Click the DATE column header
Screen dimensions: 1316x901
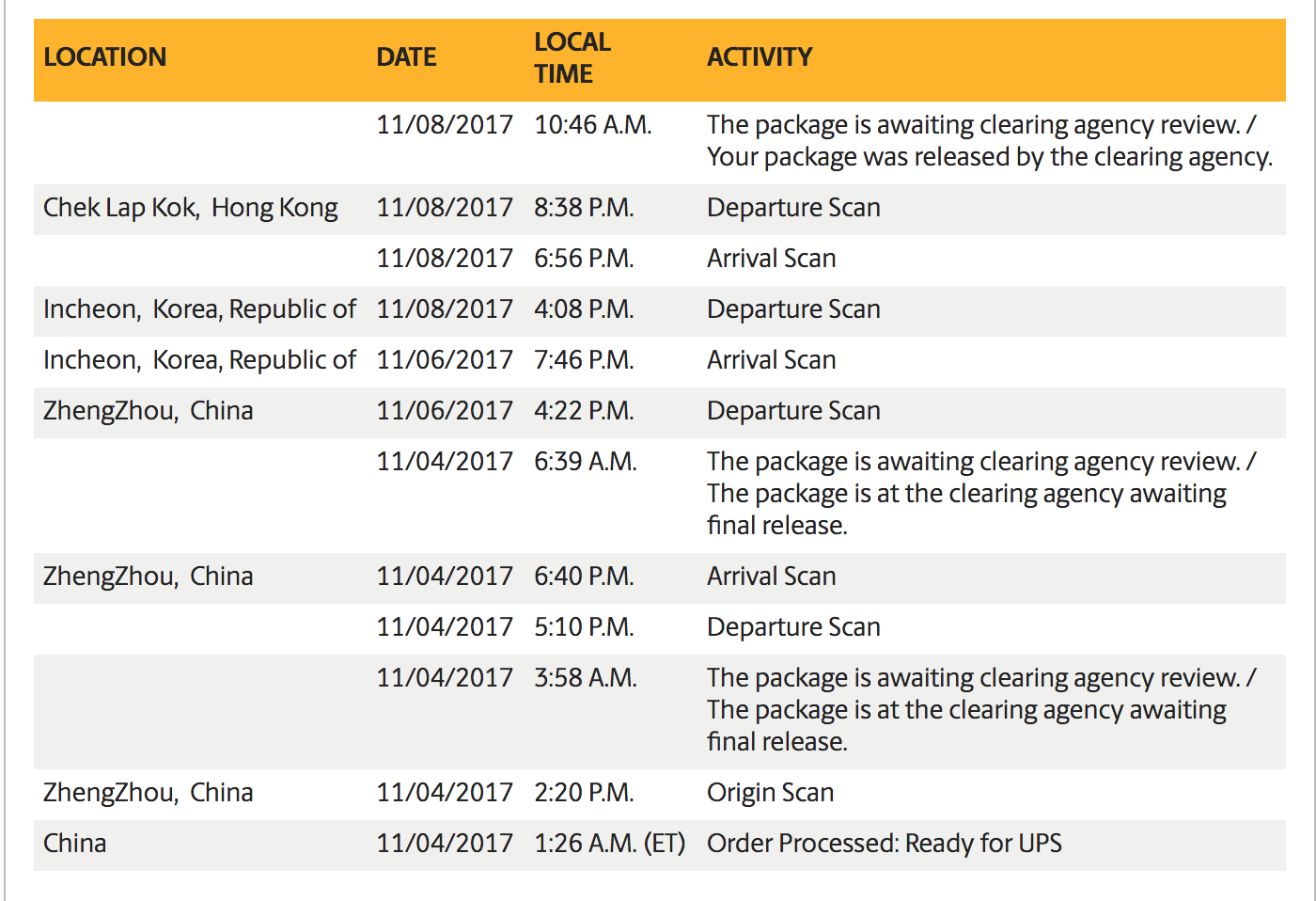[406, 57]
